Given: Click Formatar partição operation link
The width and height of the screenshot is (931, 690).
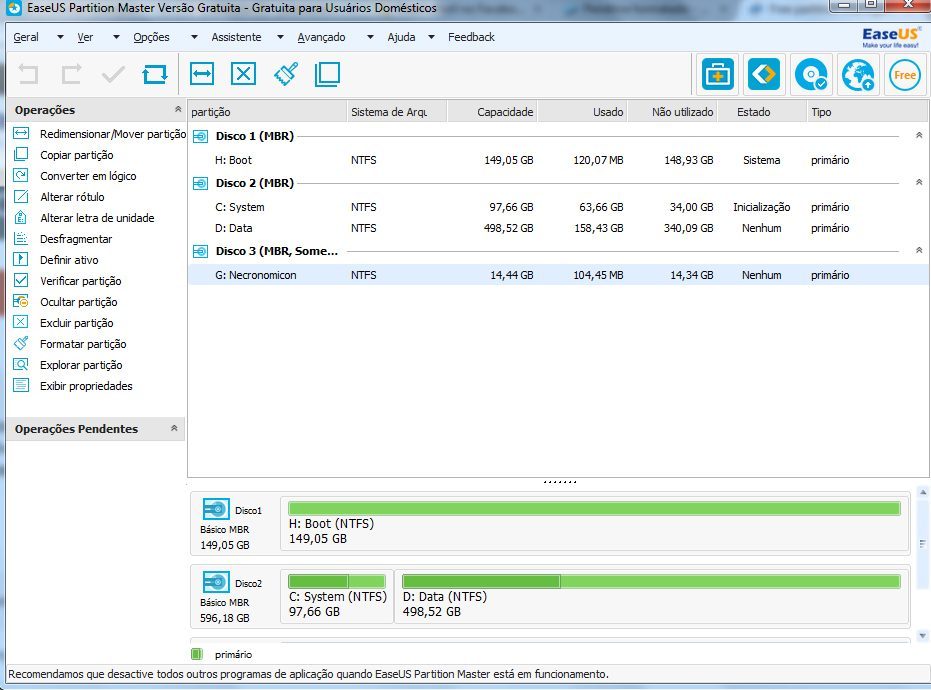Looking at the screenshot, I should tap(83, 344).
